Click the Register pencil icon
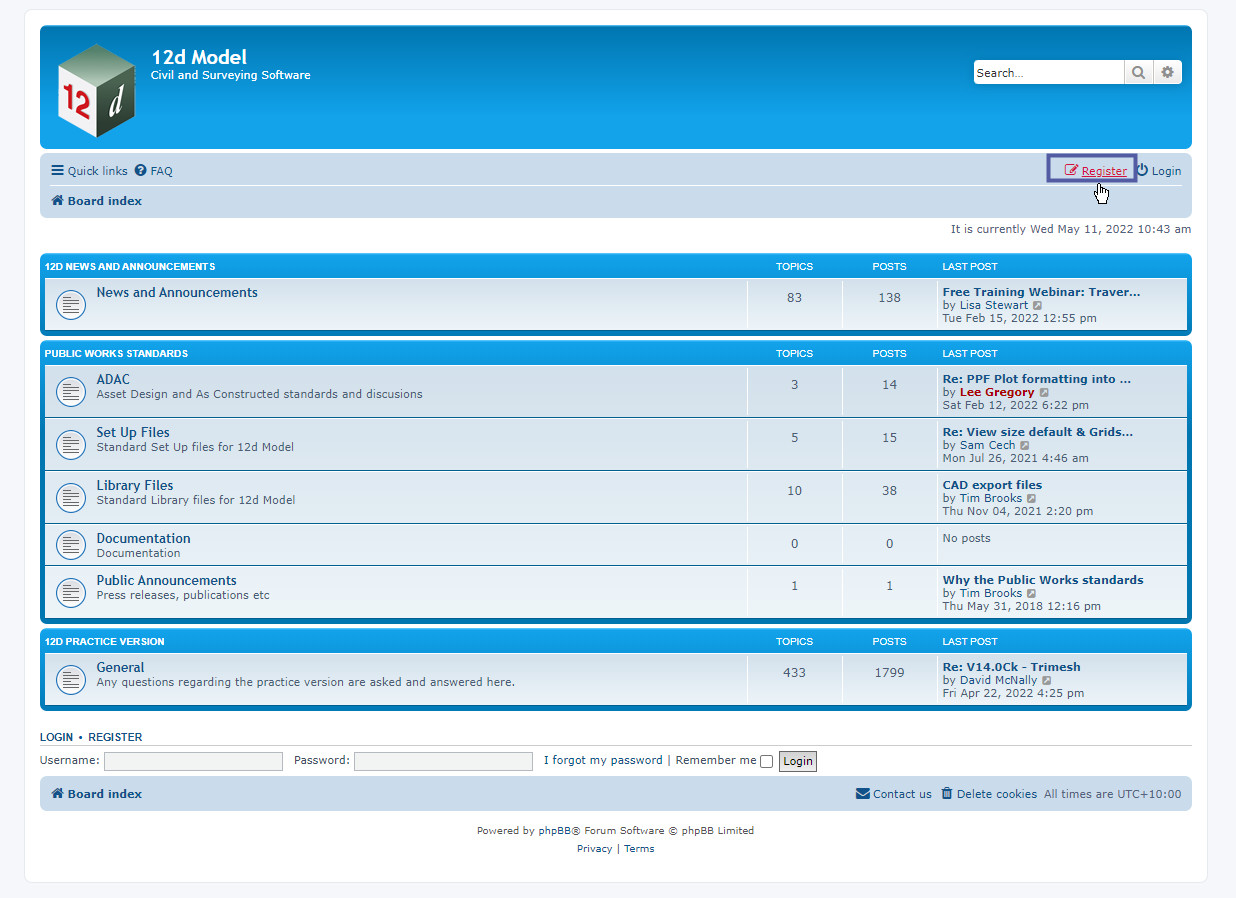The image size is (1236, 898). pos(1071,170)
